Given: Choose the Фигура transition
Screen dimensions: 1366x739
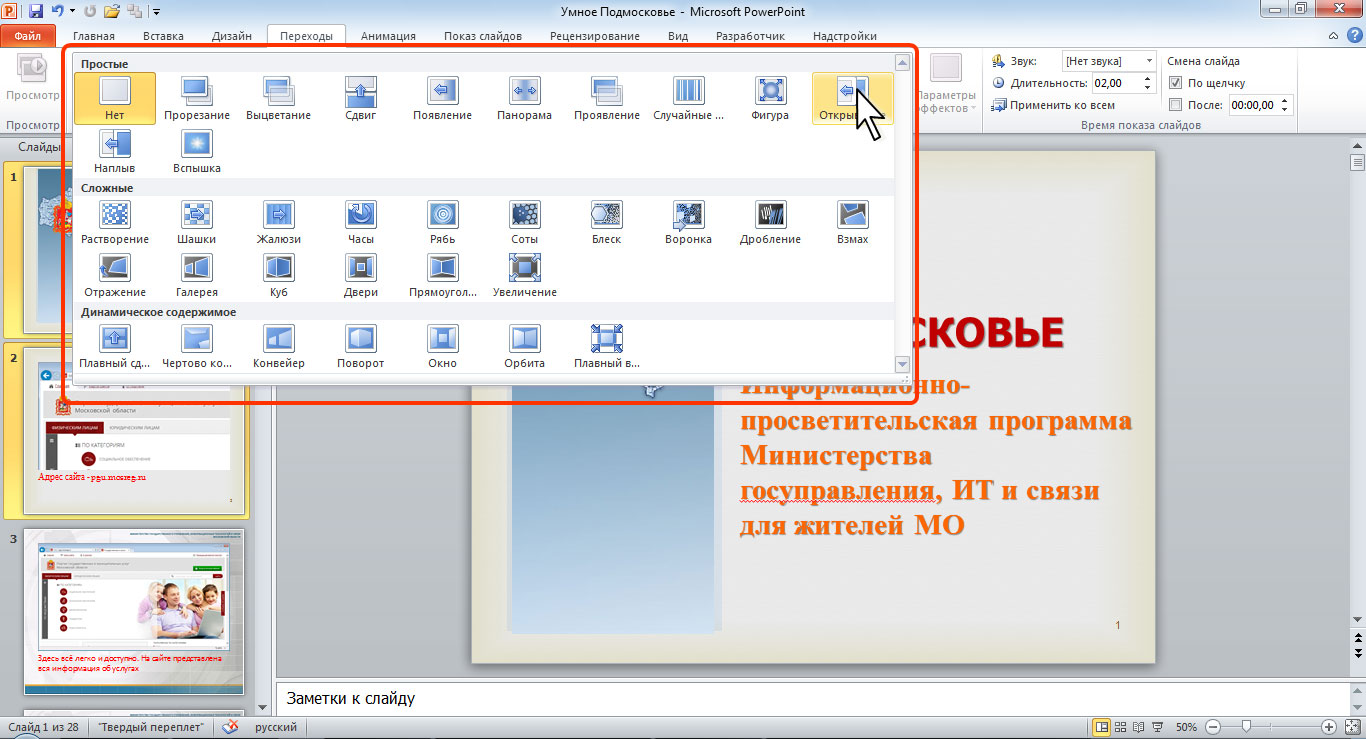Looking at the screenshot, I should (770, 98).
